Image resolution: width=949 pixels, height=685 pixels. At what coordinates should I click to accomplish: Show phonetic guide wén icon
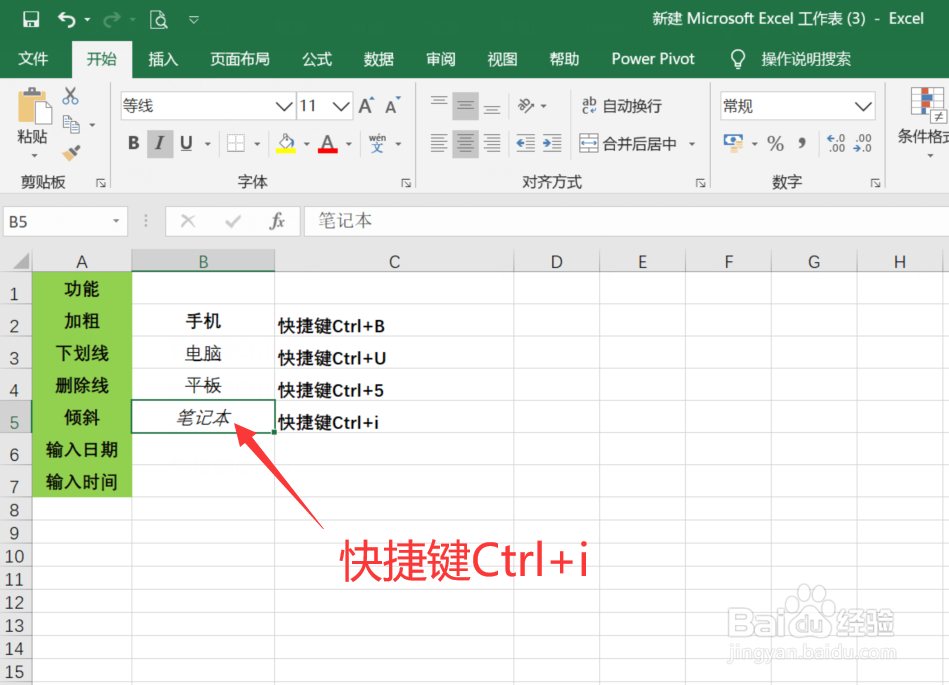tap(377, 143)
